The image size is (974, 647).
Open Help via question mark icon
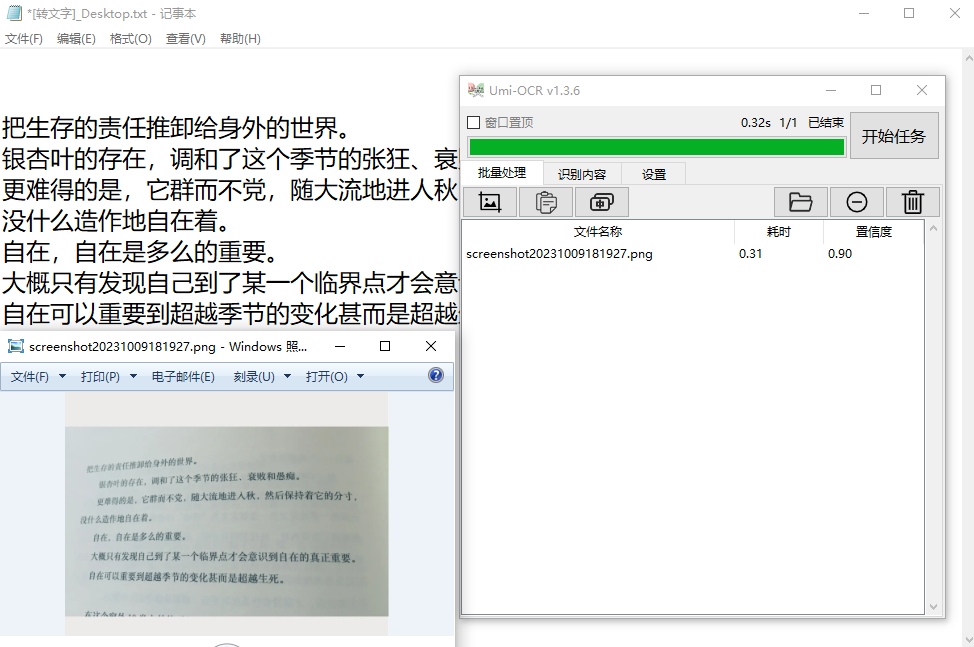(434, 375)
